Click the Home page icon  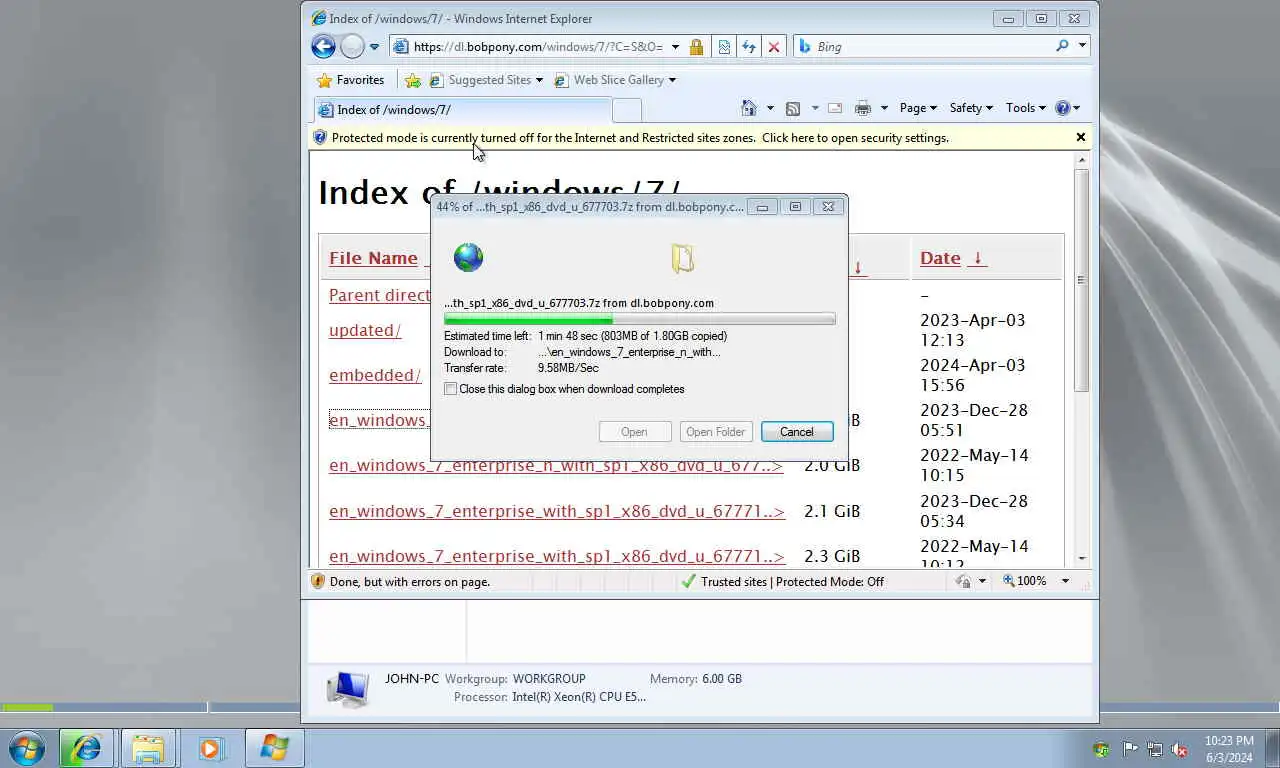point(749,108)
